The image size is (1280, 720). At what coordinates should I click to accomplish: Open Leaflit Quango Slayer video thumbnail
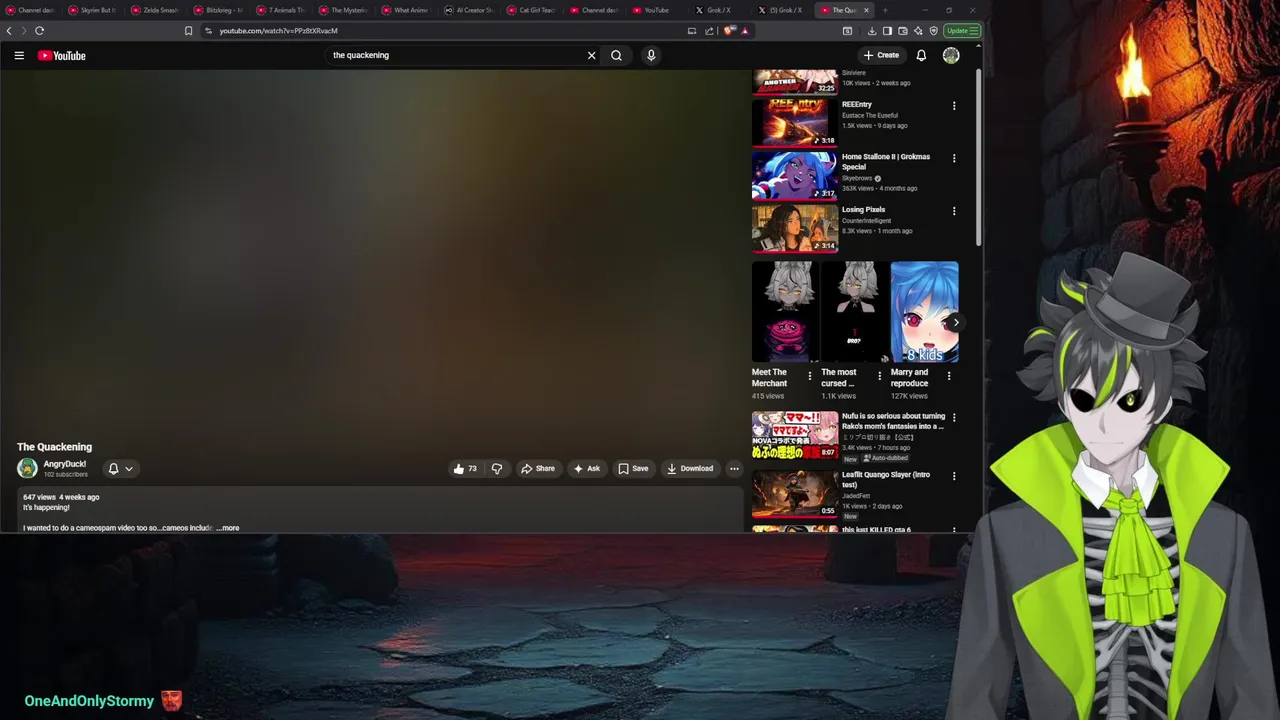click(795, 494)
